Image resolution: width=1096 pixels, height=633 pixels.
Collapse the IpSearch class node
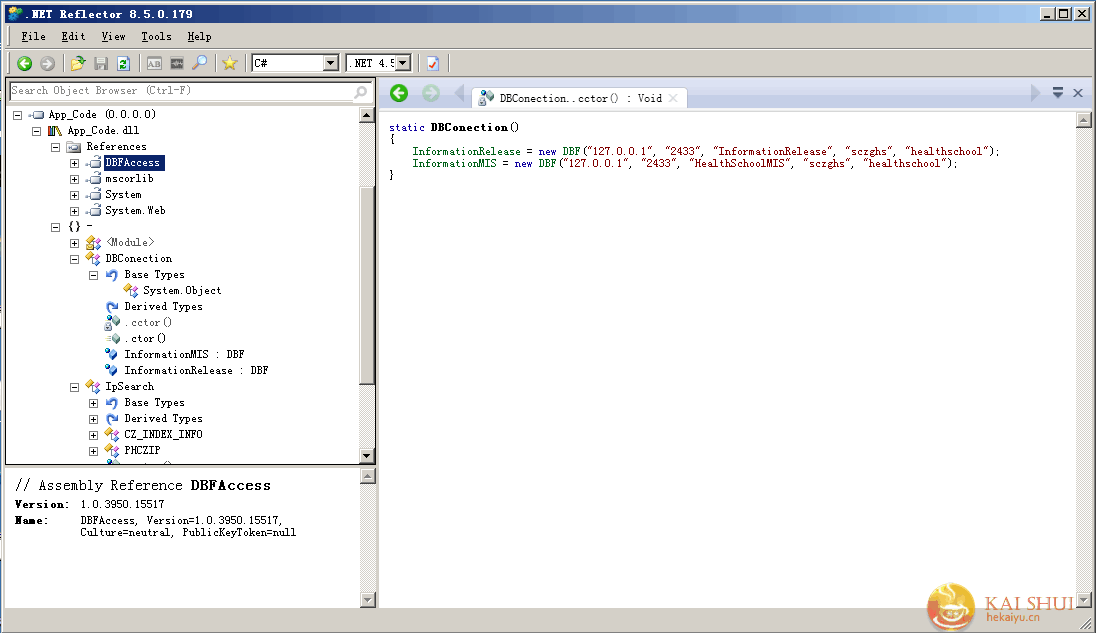(75, 388)
